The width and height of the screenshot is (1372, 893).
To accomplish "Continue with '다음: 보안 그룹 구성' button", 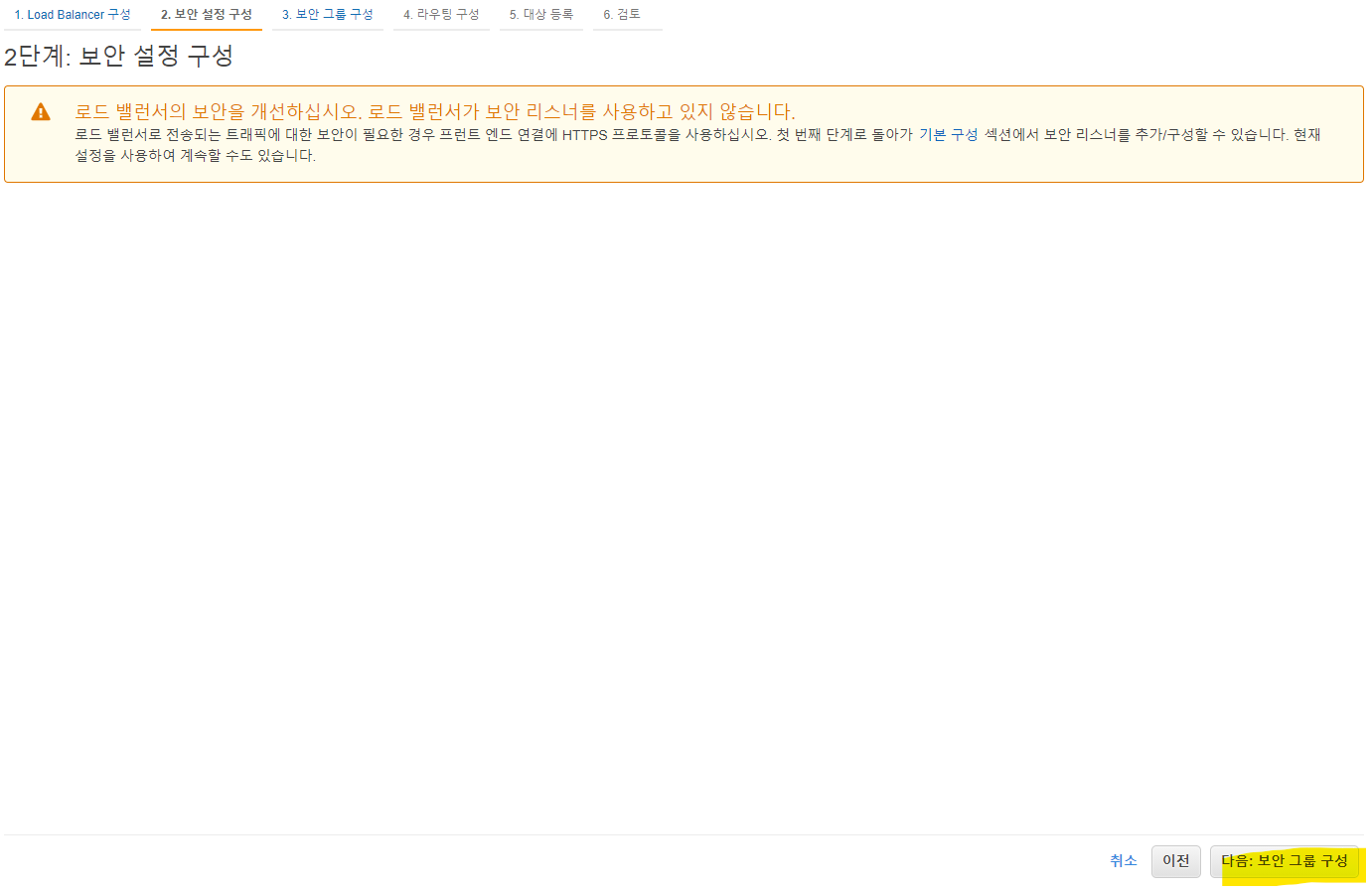I will (x=1285, y=861).
